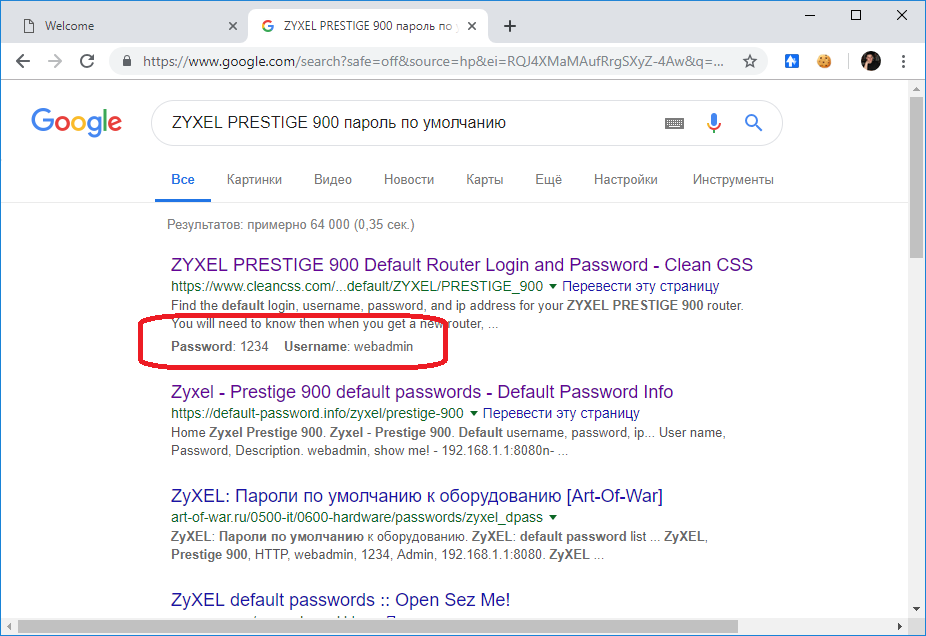This screenshot has width=926, height=636.
Task: Open the Ещё more options menu
Action: tap(548, 180)
